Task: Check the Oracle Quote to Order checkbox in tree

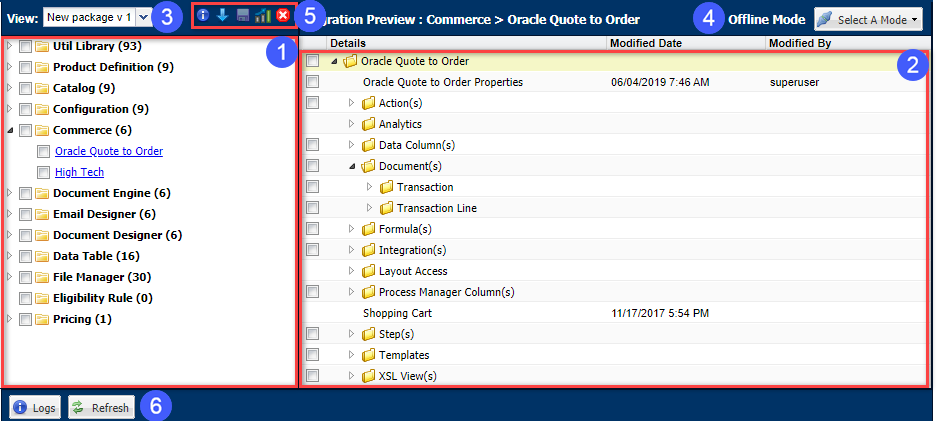Action: (x=44, y=152)
